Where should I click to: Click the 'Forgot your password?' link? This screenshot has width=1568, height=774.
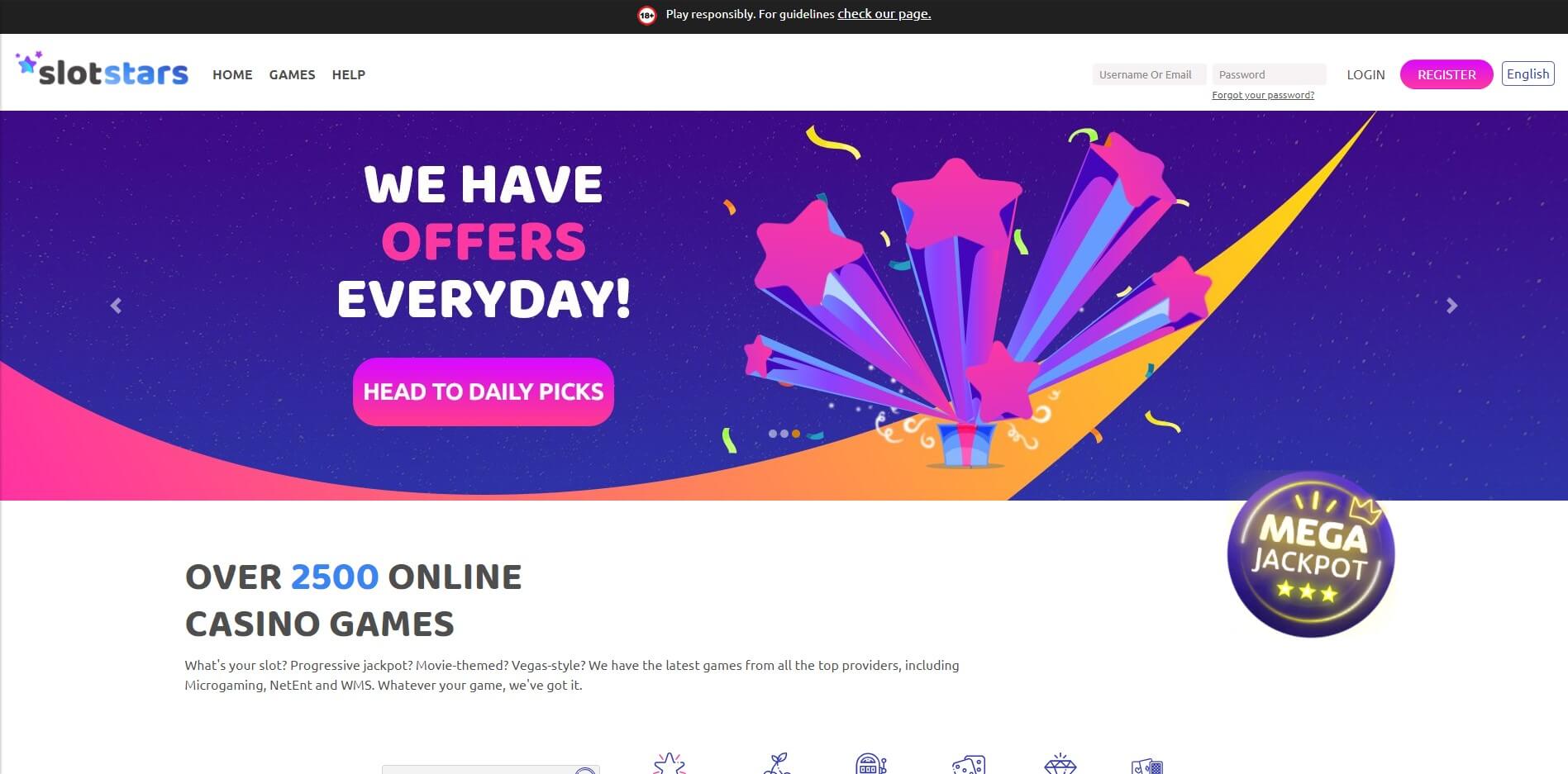point(1263,95)
